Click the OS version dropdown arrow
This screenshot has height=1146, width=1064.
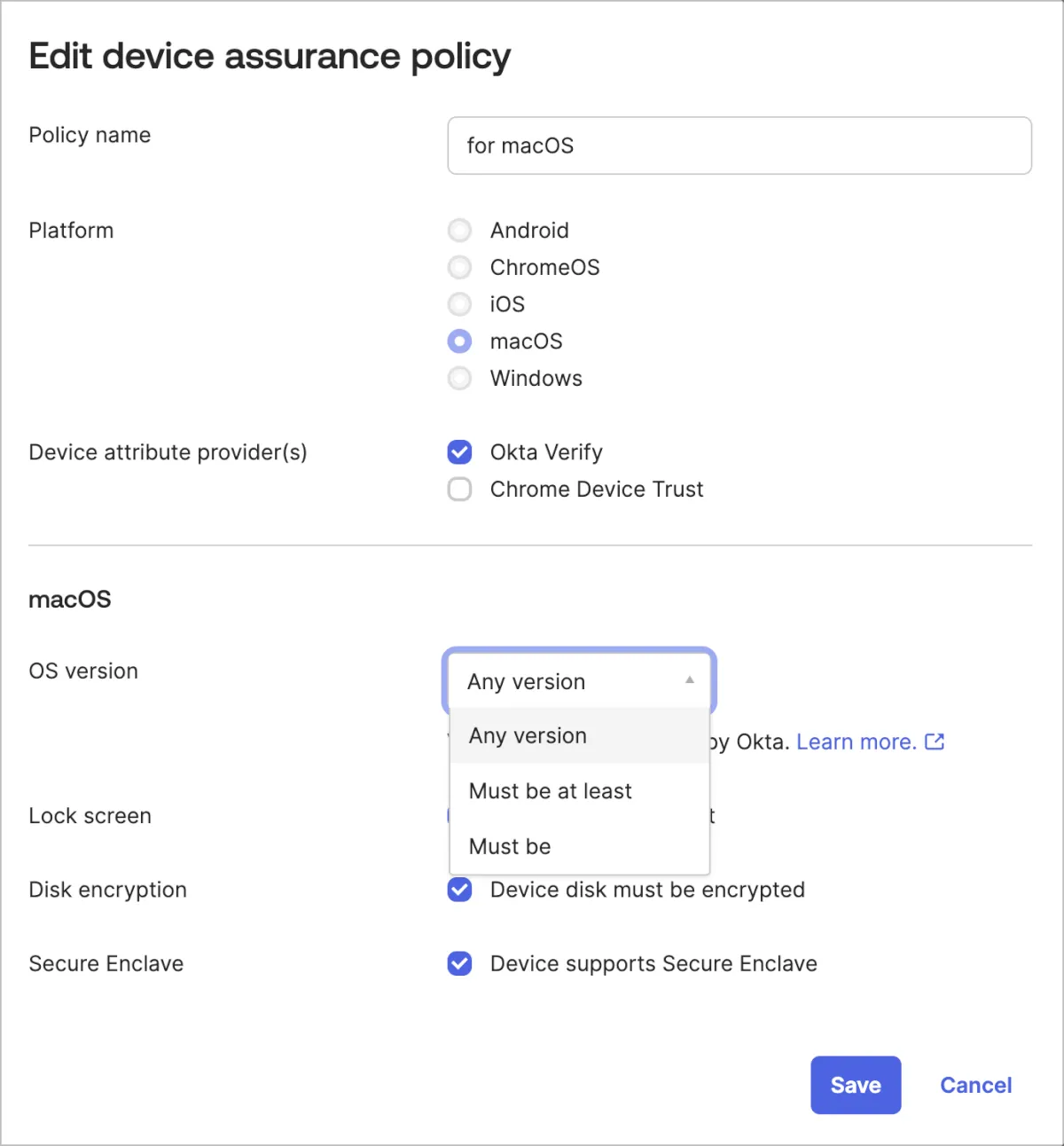point(689,680)
